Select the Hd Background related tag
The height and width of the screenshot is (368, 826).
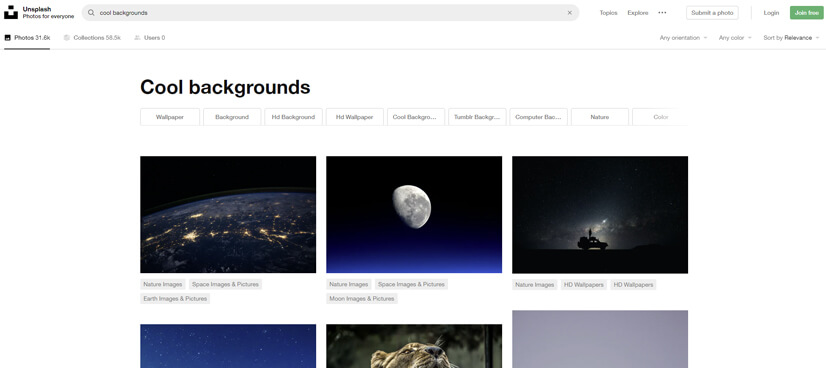[293, 117]
